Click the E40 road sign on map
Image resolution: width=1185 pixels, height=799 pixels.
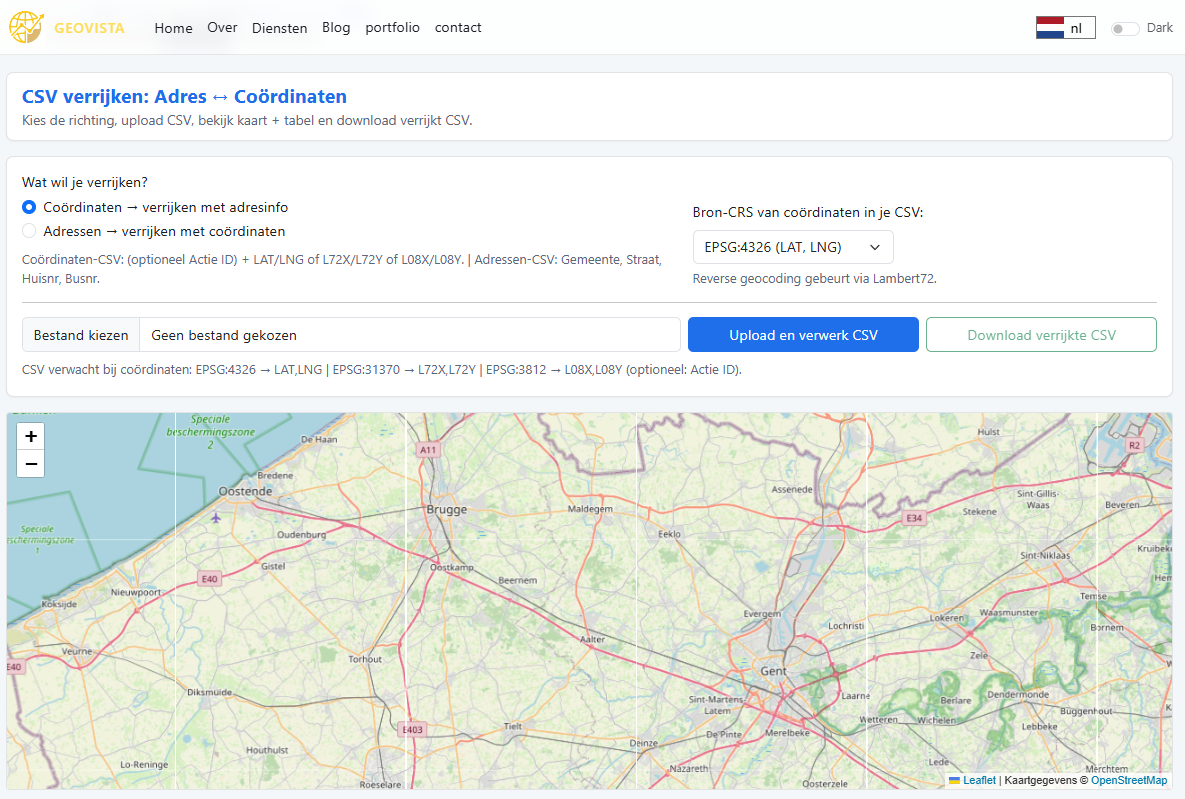209,579
